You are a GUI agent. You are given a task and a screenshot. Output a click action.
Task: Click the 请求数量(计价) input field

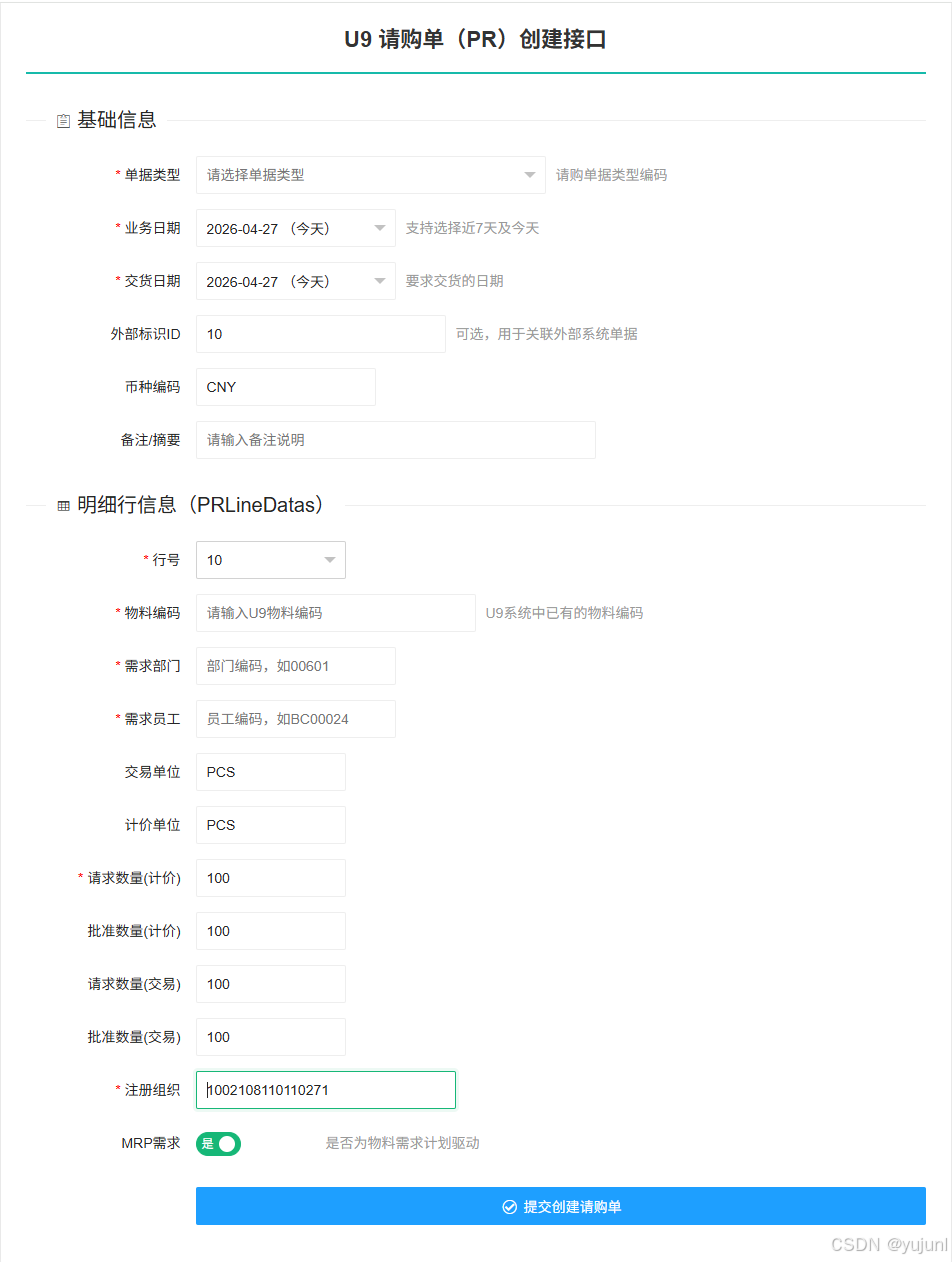[271, 878]
